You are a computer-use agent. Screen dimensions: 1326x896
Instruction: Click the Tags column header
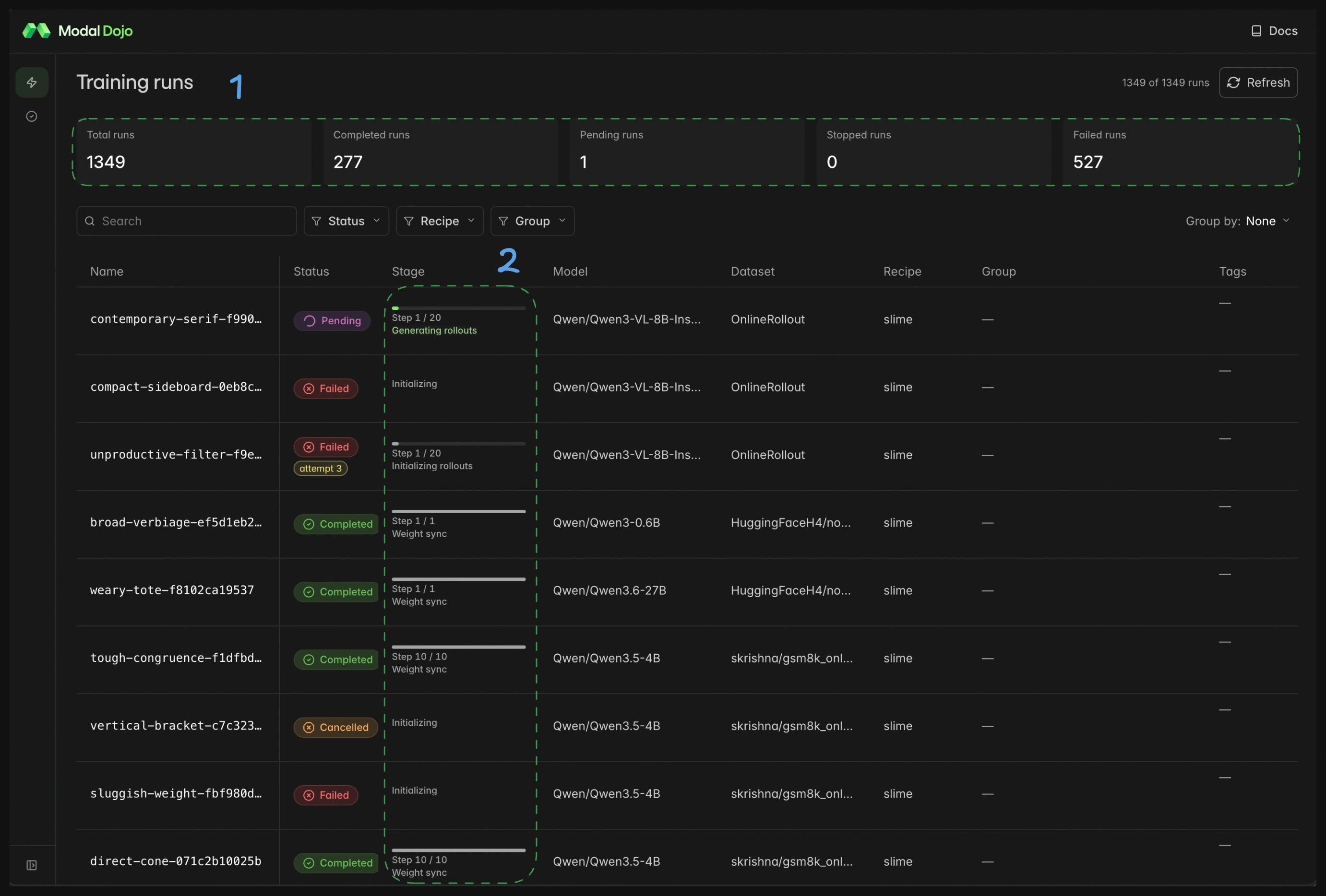[x=1232, y=271]
